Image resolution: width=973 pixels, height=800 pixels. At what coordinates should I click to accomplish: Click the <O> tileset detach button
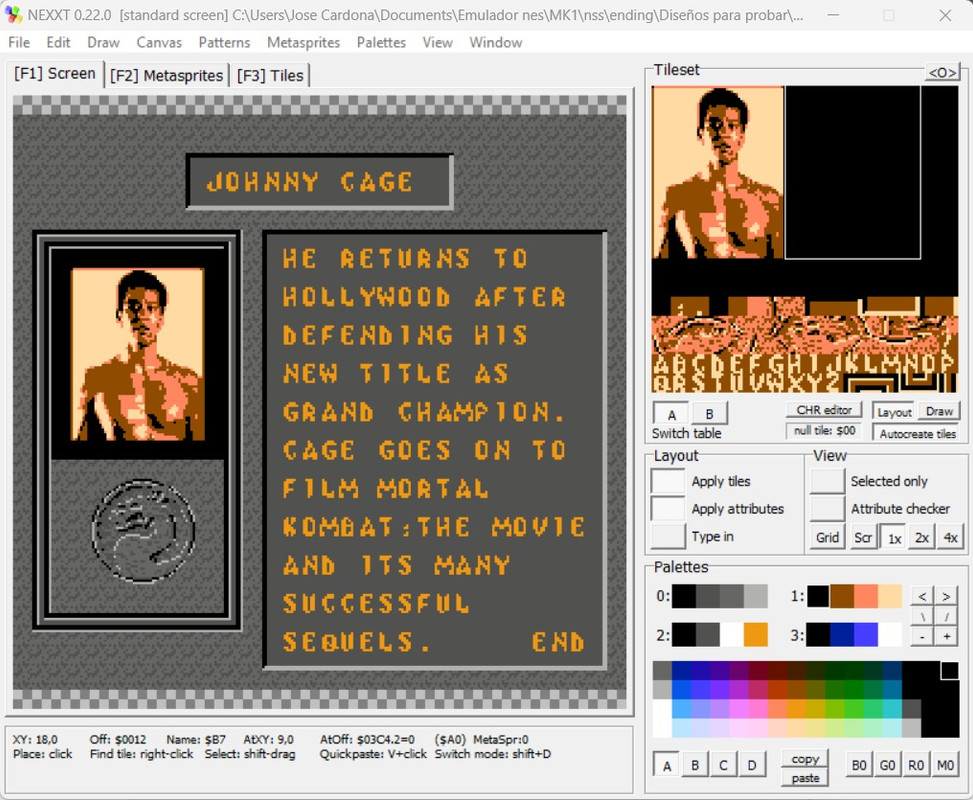(942, 72)
